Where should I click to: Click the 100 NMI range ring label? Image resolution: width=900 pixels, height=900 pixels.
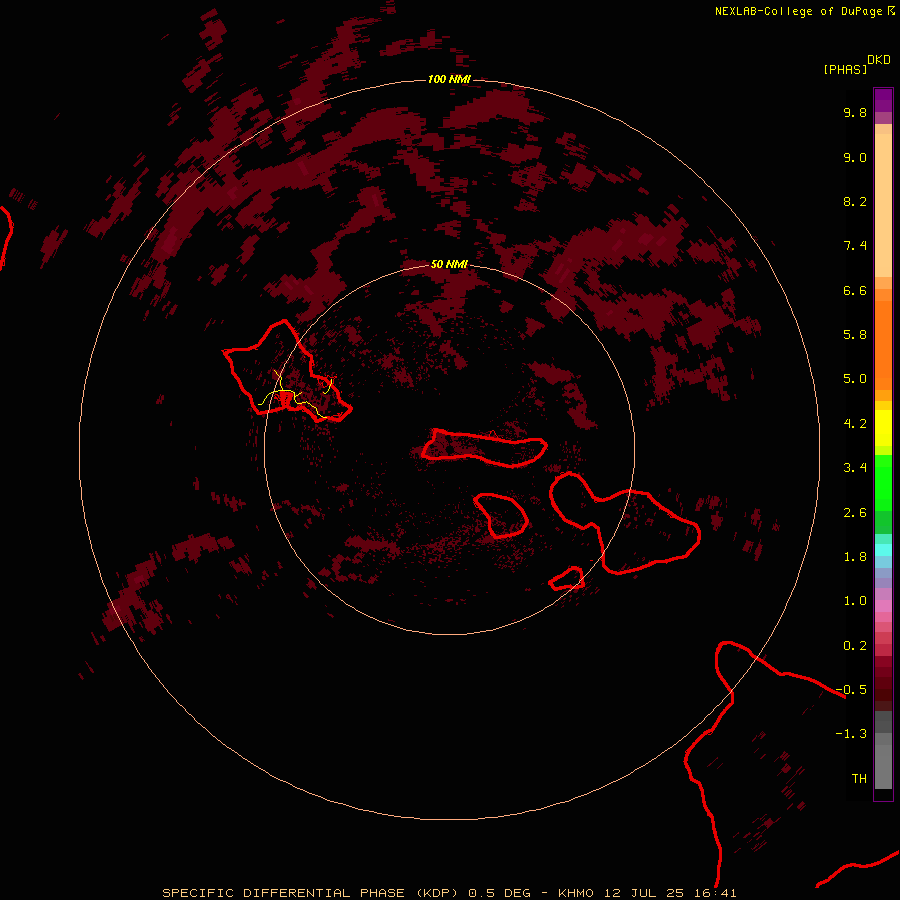pos(449,79)
